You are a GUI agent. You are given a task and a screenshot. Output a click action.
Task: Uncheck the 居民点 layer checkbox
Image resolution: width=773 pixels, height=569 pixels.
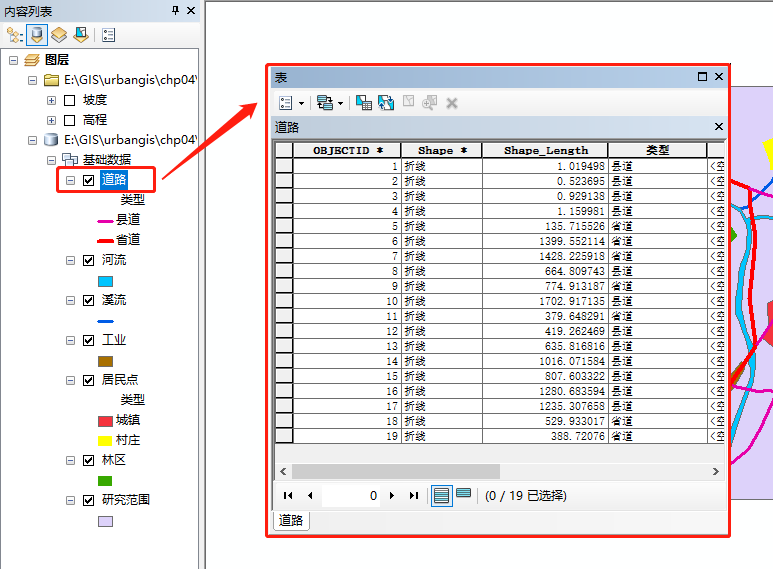point(88,380)
